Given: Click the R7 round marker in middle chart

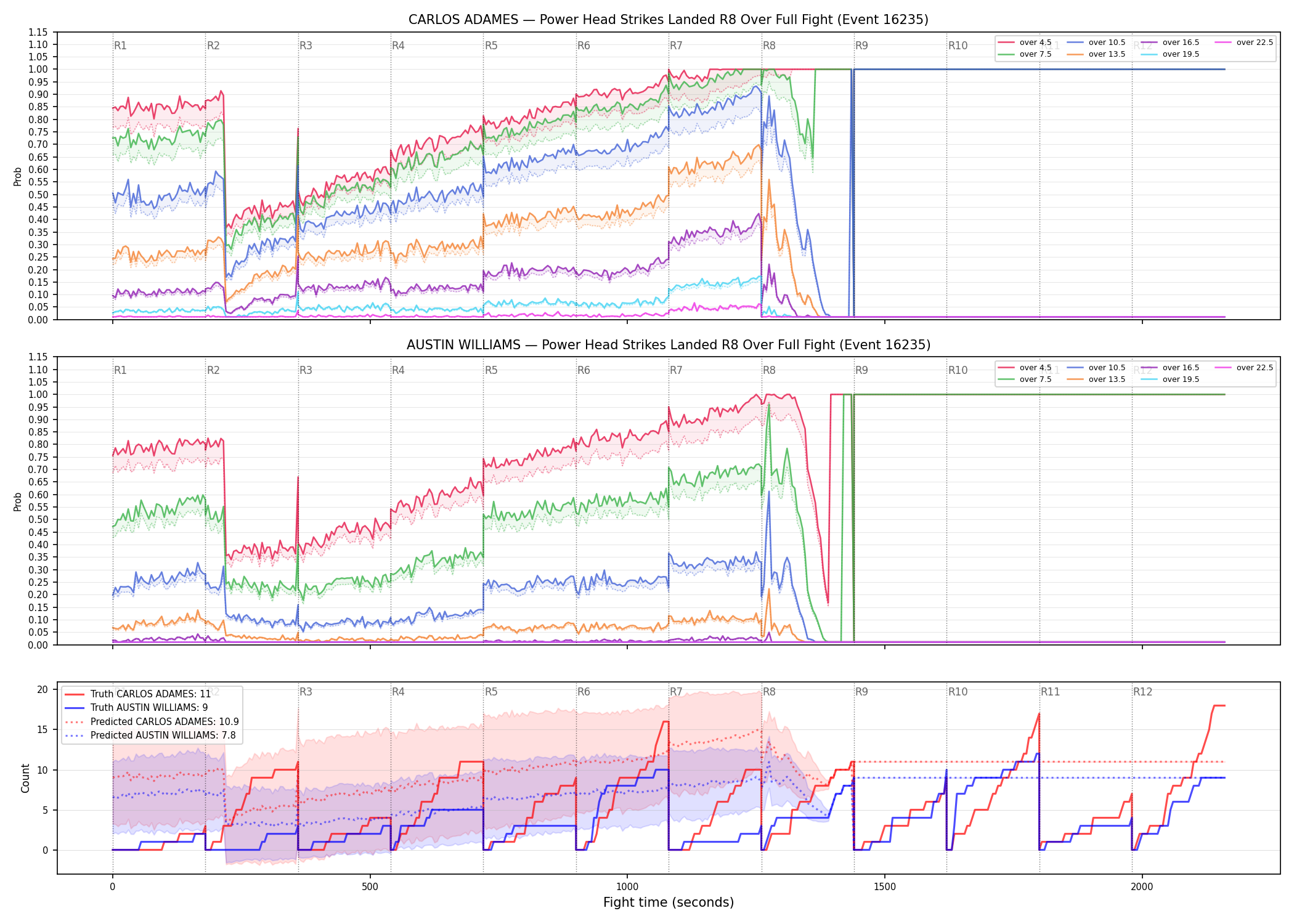Looking at the screenshot, I should tap(676, 370).
